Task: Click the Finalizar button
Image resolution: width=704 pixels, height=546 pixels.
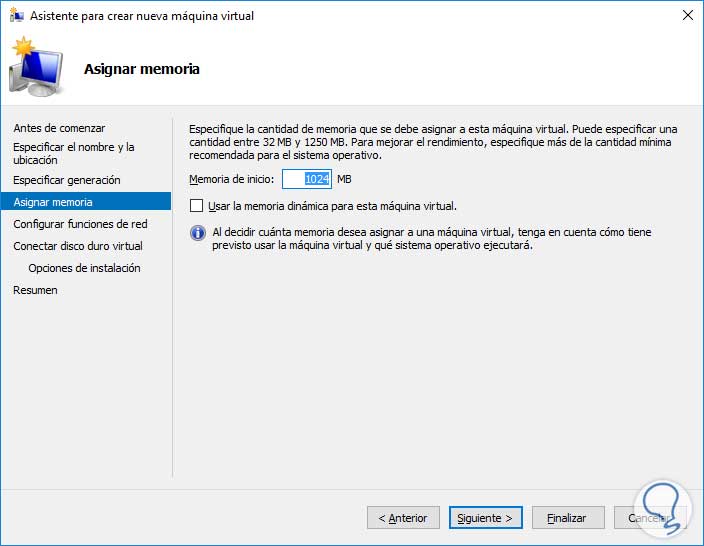Action: point(568,518)
